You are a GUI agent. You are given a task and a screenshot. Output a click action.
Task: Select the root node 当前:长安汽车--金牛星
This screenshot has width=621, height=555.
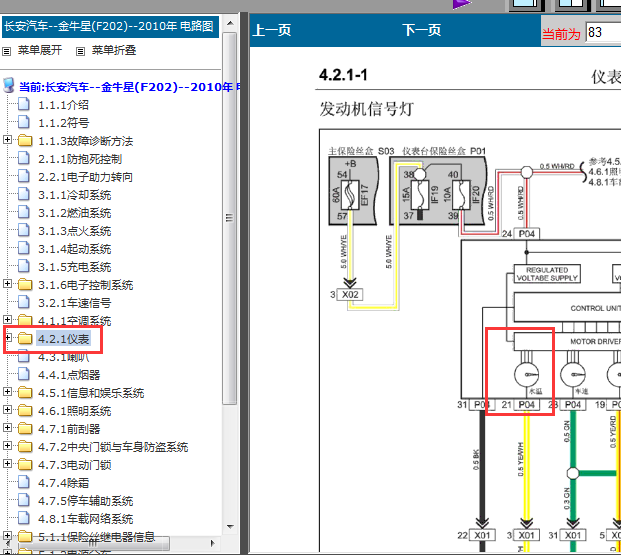[129, 87]
